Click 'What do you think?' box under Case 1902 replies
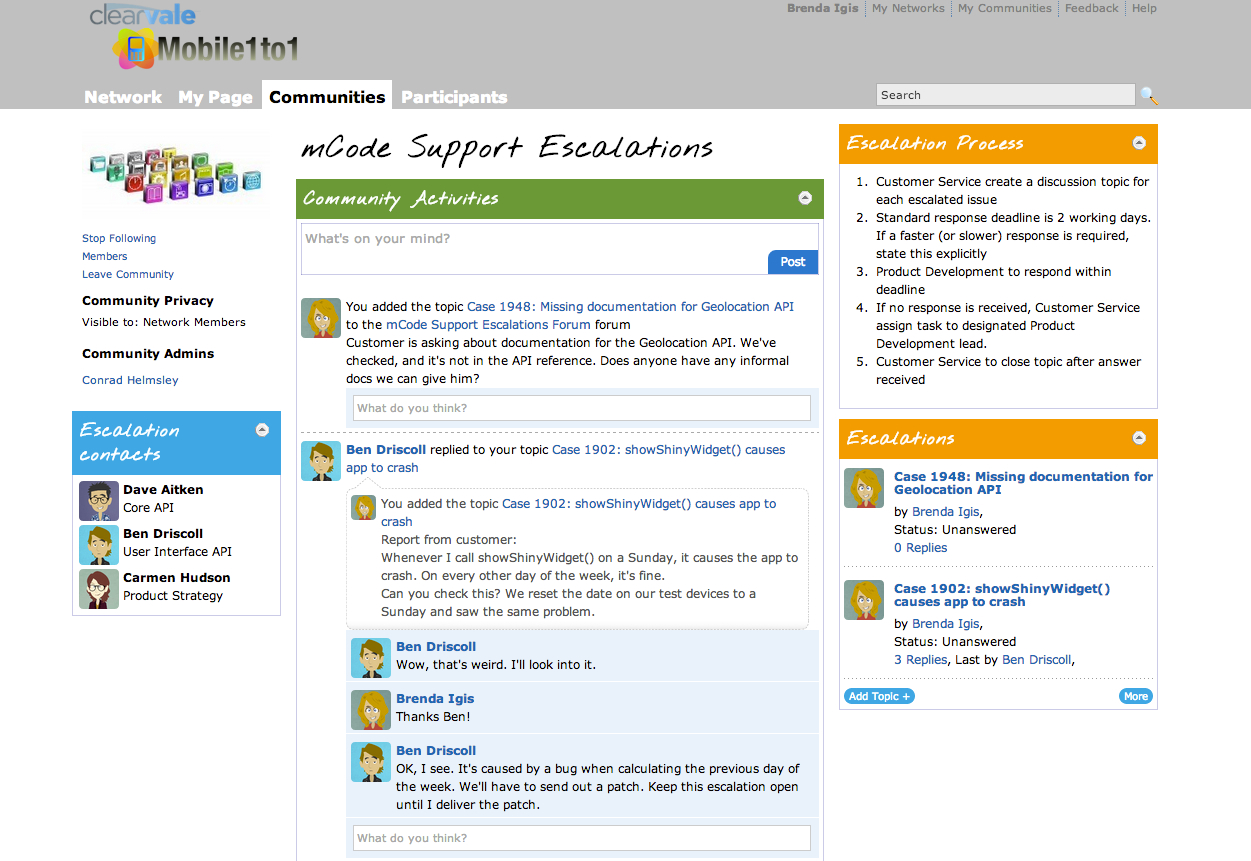1251x861 pixels. 581,838
